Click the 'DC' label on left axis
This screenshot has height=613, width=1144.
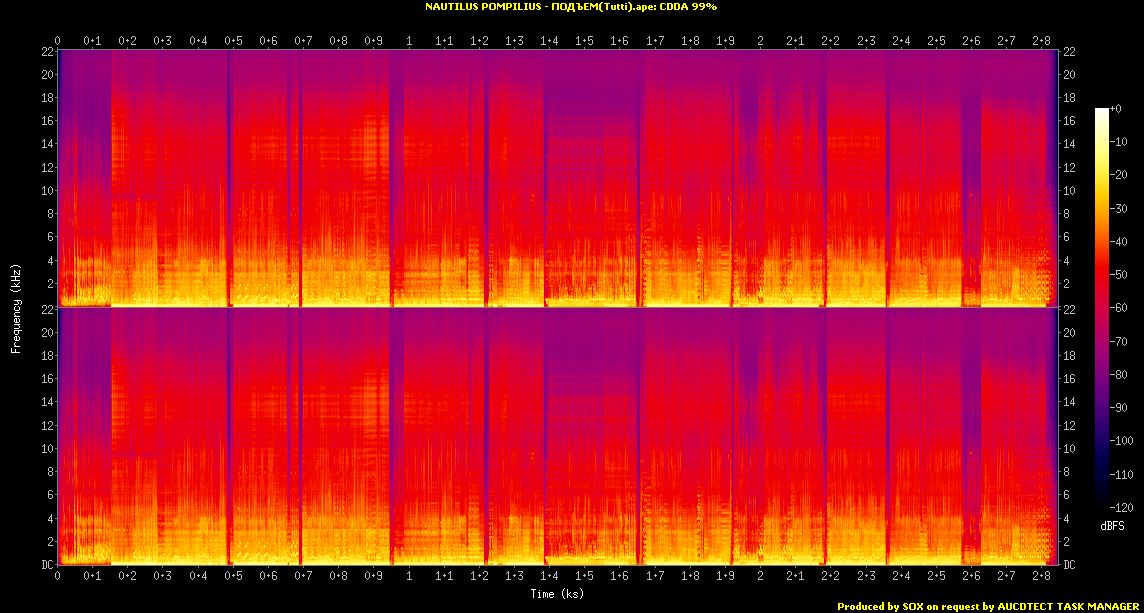point(47,565)
